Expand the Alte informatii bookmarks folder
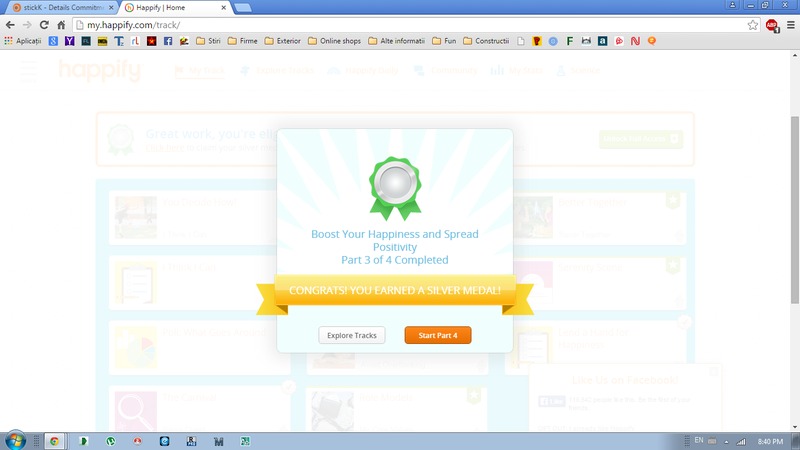800x450 pixels. click(x=396, y=41)
